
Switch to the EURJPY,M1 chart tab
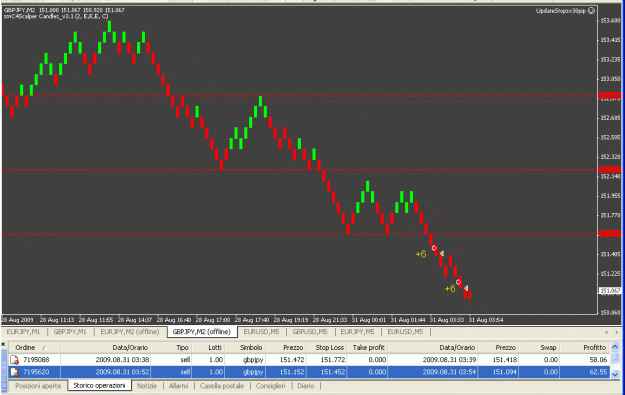pos(24,332)
